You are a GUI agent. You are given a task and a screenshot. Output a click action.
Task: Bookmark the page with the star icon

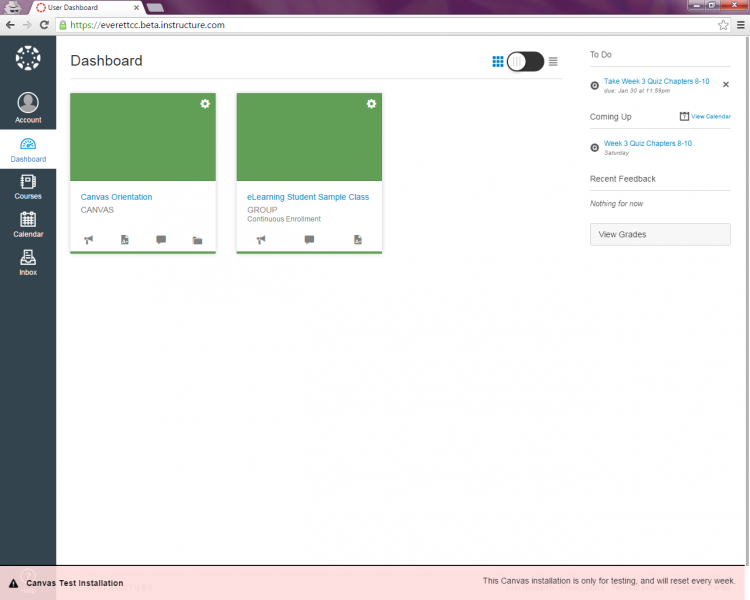click(x=723, y=25)
